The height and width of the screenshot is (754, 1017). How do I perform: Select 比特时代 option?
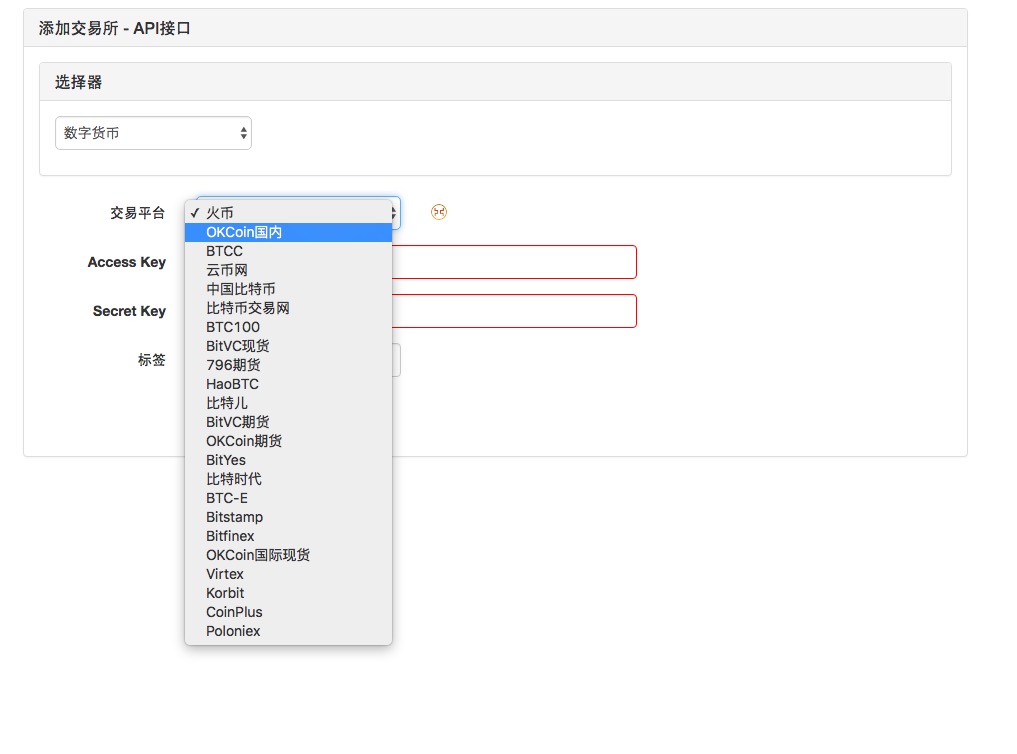point(289,479)
